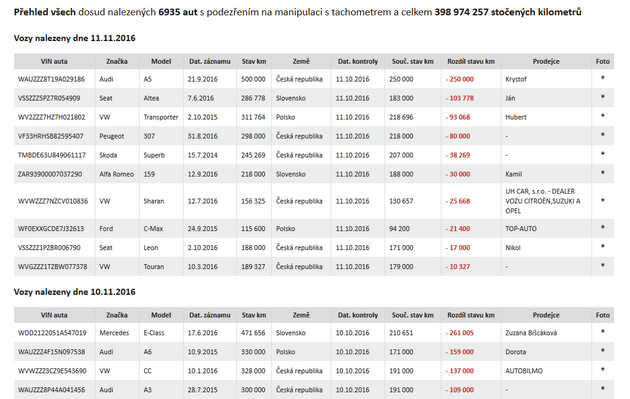Image resolution: width=630 pixels, height=399 pixels.
Task: Open photo icon for VW Touran row
Action: pos(602,265)
